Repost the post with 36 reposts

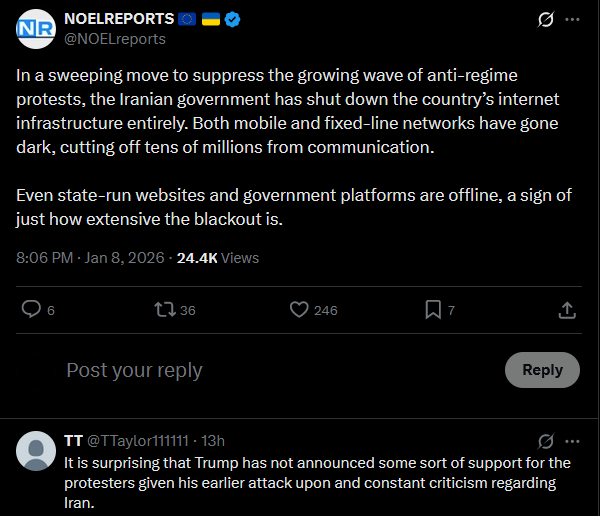pyautogui.click(x=162, y=310)
